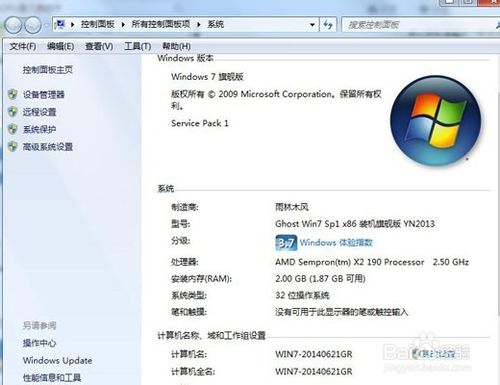This screenshot has width=500, height=385.
Task: Click the Forward navigation arrow button
Action: [33, 25]
